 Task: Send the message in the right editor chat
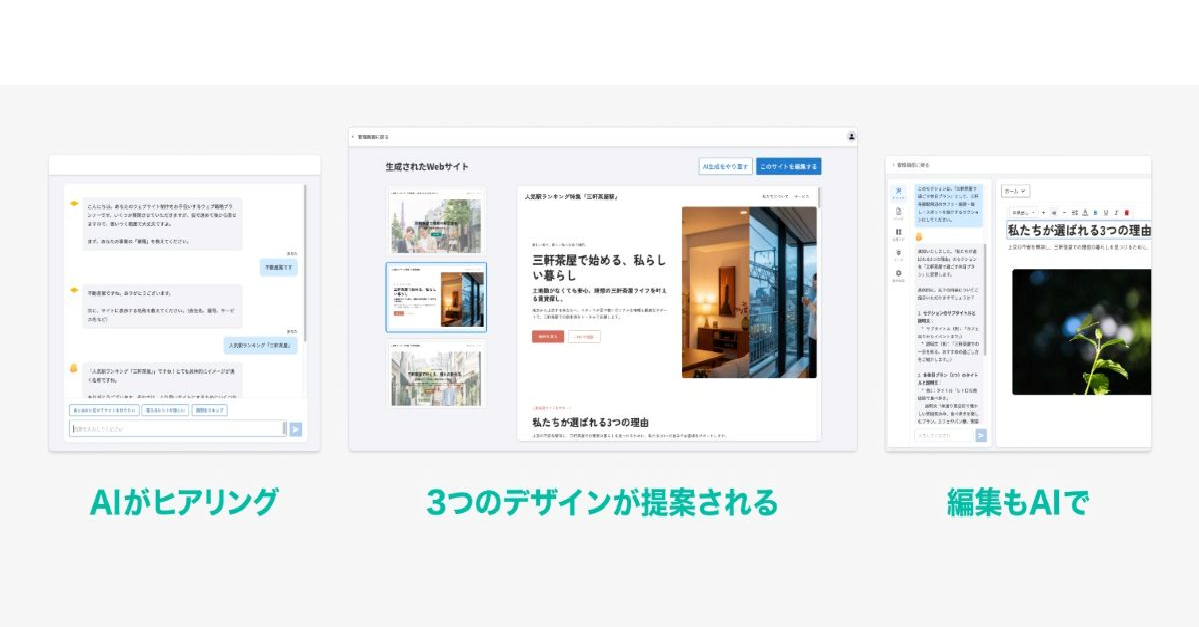[980, 435]
